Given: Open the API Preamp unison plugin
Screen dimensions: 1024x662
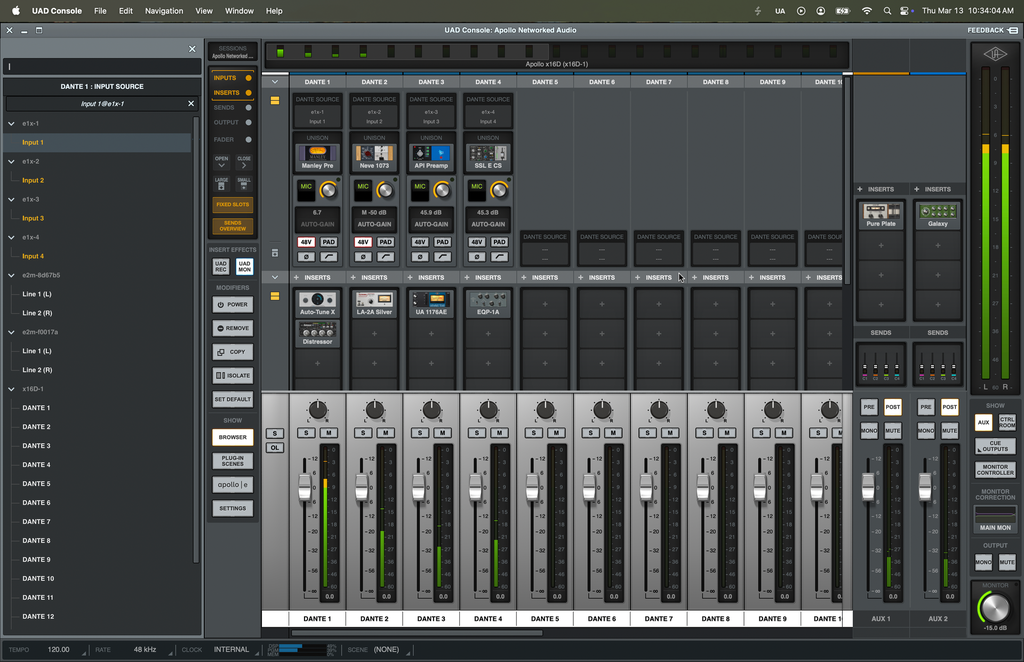Looking at the screenshot, I should [431, 157].
